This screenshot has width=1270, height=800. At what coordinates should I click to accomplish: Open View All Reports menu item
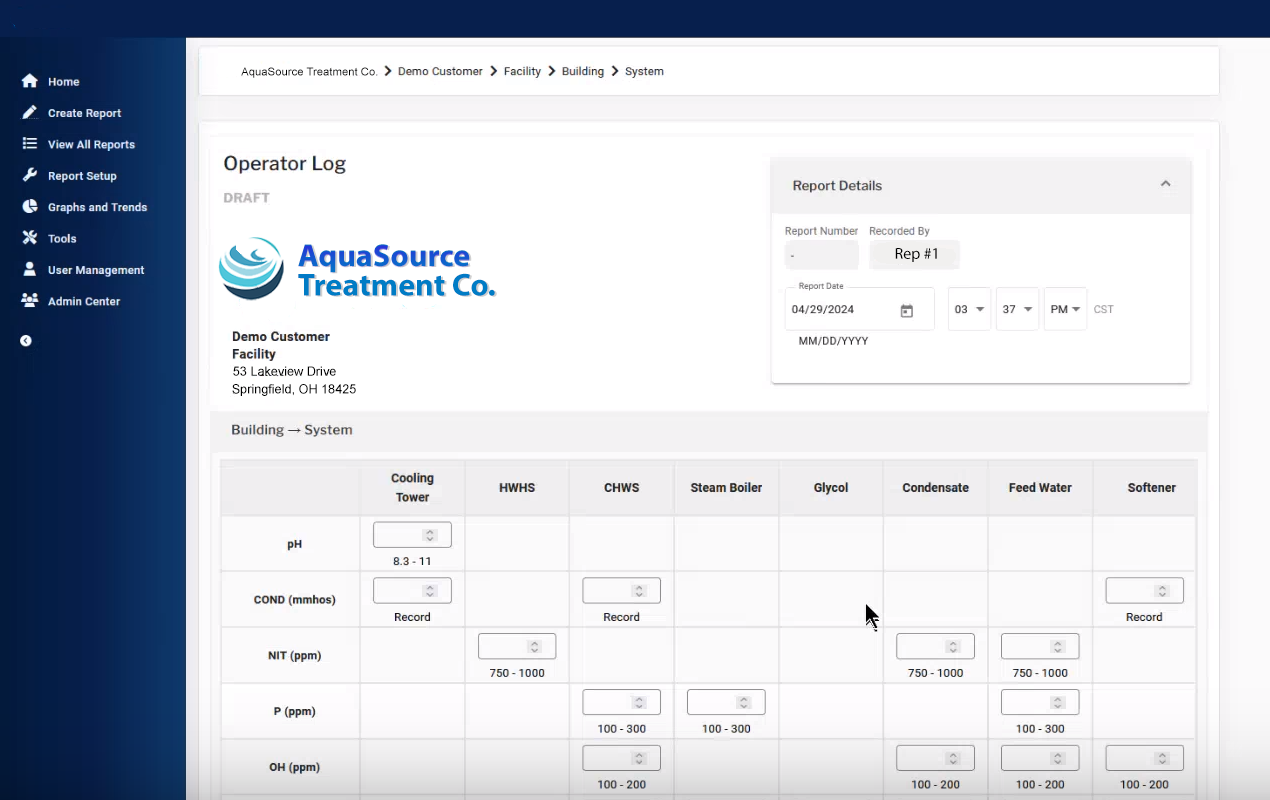pyautogui.click(x=91, y=144)
